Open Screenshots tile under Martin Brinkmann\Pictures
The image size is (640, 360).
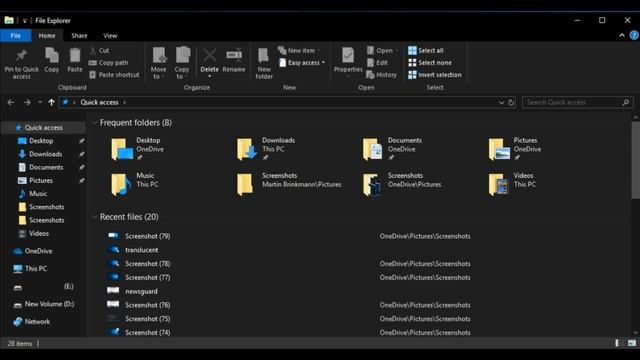pyautogui.click(x=289, y=184)
